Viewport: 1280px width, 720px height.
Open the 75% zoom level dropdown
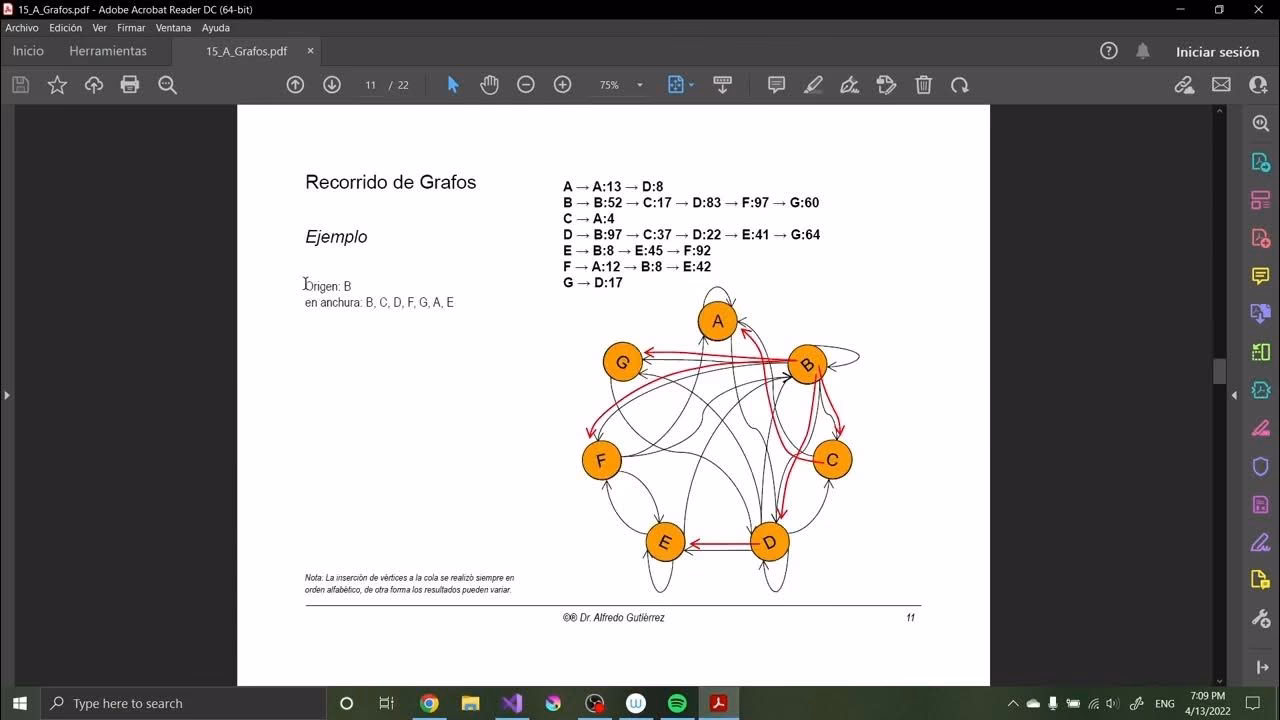click(x=620, y=85)
